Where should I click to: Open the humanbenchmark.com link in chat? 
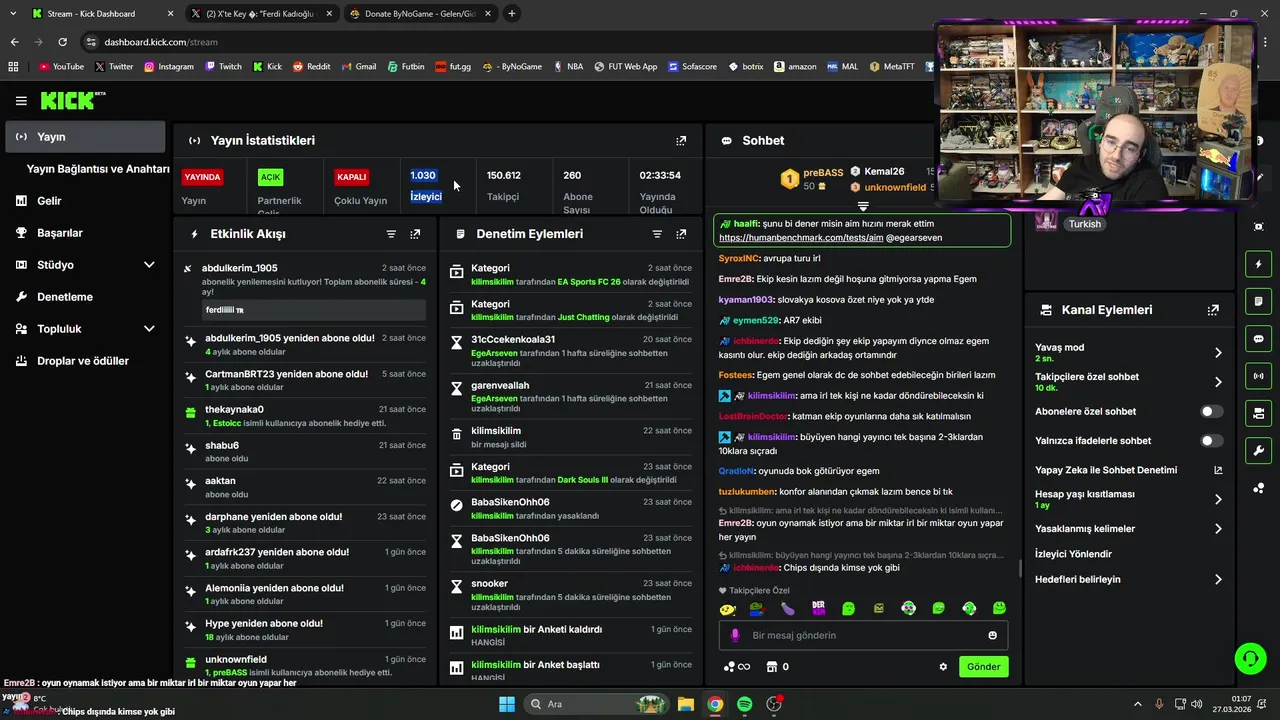800,238
